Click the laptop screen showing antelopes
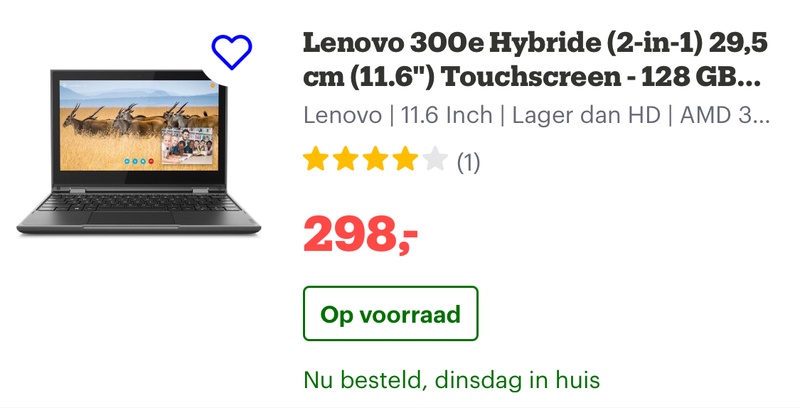The height and width of the screenshot is (408, 800). [x=138, y=126]
